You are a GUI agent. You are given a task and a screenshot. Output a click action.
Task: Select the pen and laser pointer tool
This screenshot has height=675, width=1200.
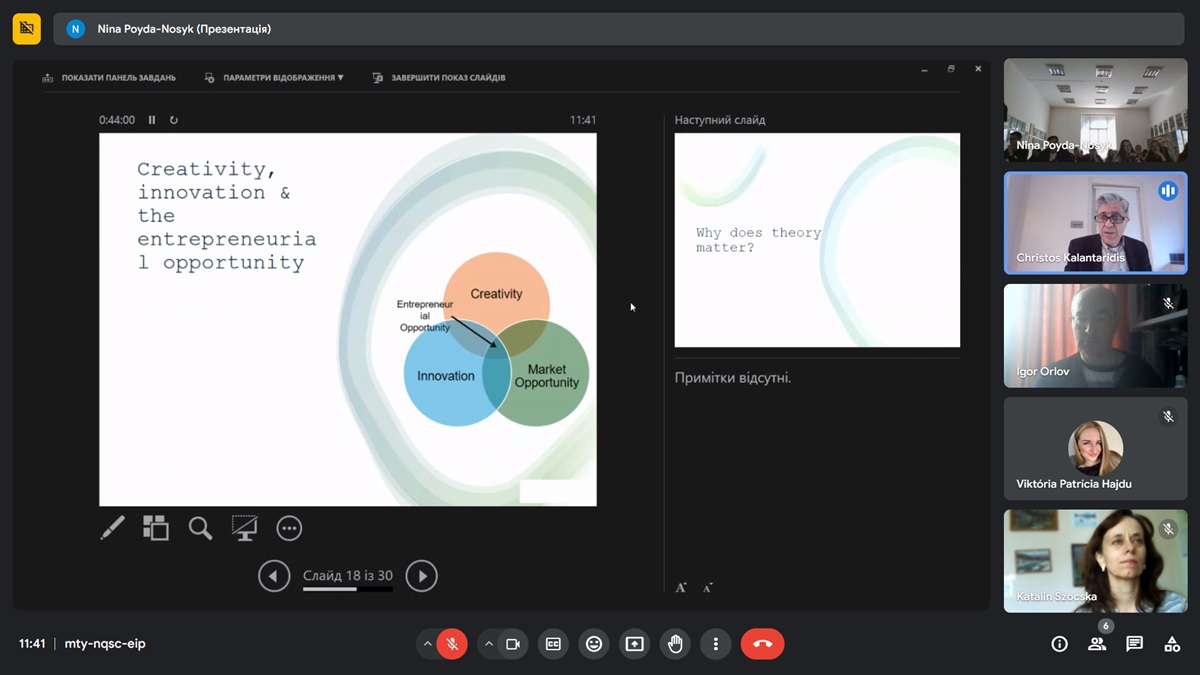click(x=113, y=528)
